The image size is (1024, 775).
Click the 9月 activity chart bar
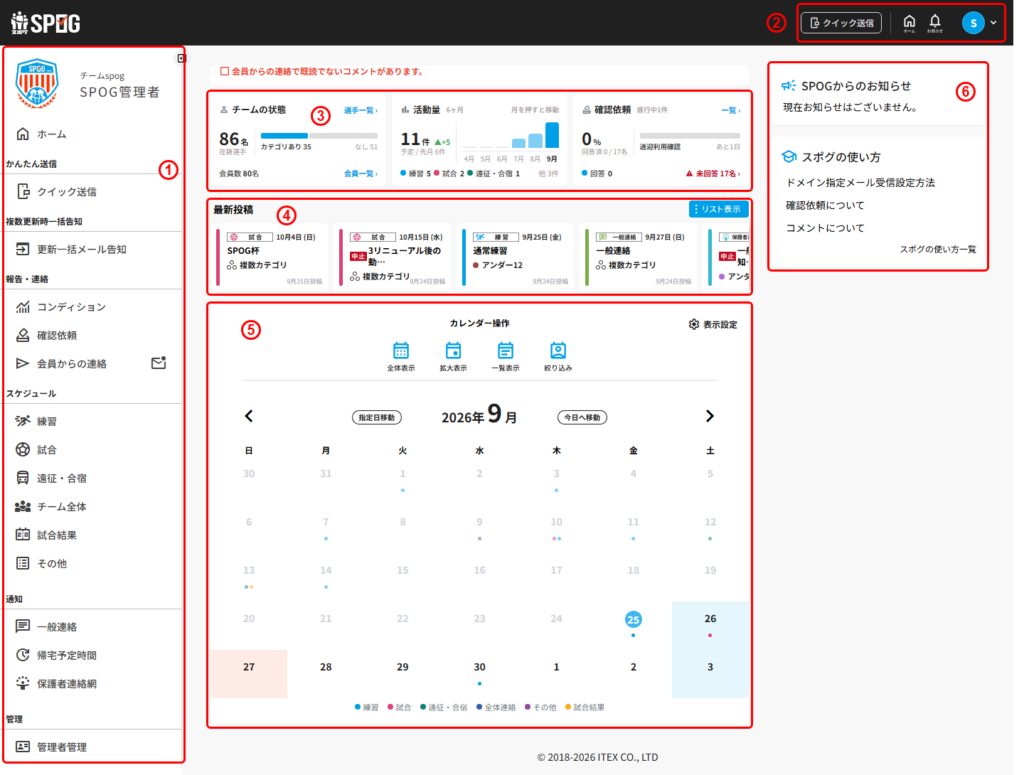(x=552, y=135)
